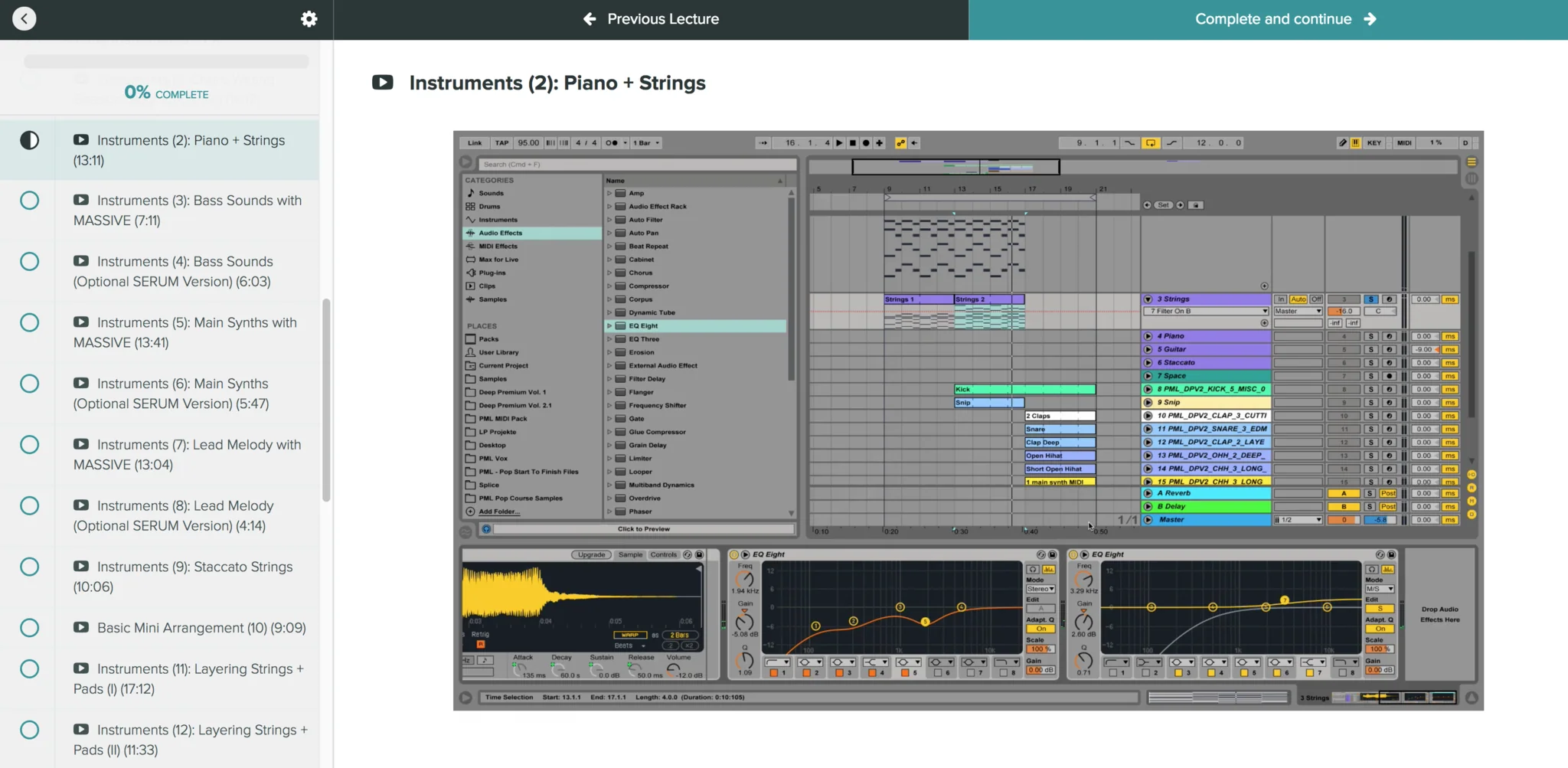1568x768 pixels.
Task: Expand the EQ Eight folder triangle
Action: tap(609, 326)
